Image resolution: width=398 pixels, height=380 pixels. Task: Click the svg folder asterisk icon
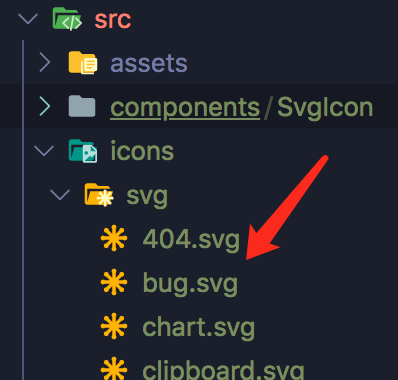pyautogui.click(x=99, y=195)
